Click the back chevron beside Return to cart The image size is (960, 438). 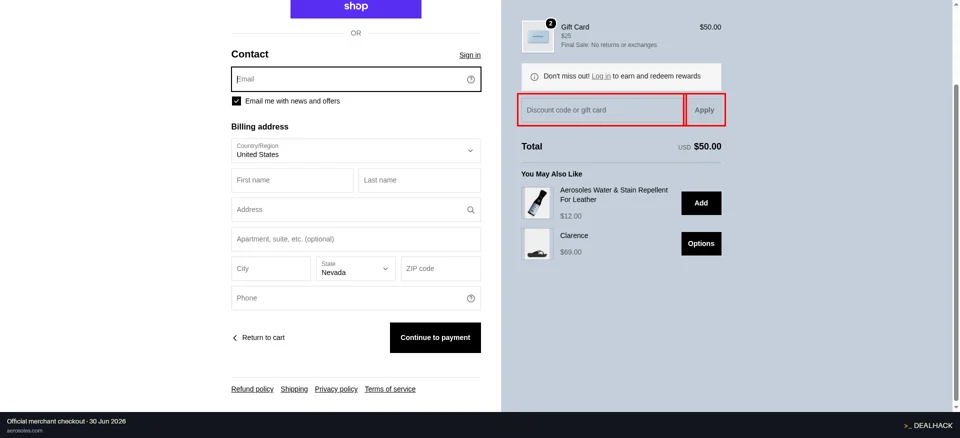tap(234, 338)
